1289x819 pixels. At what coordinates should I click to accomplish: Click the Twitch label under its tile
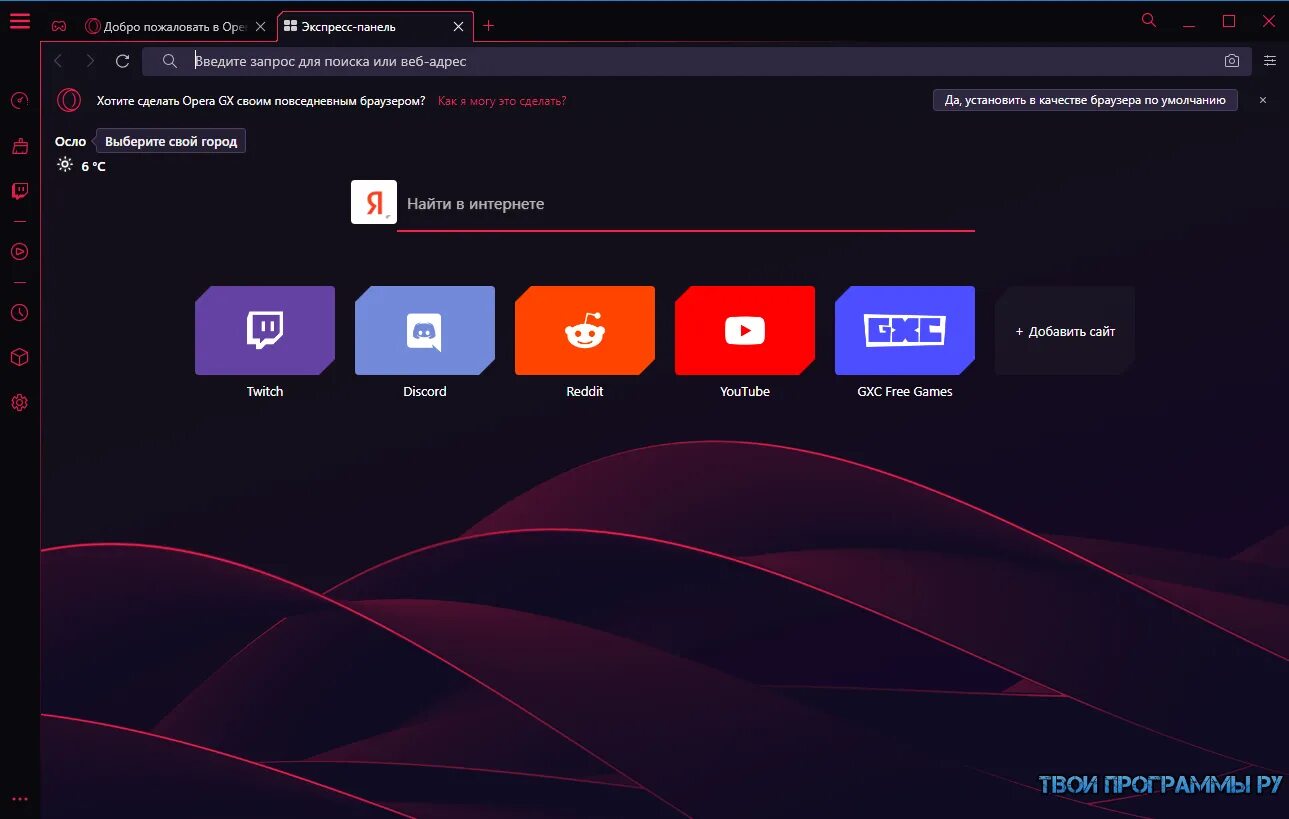(x=265, y=391)
